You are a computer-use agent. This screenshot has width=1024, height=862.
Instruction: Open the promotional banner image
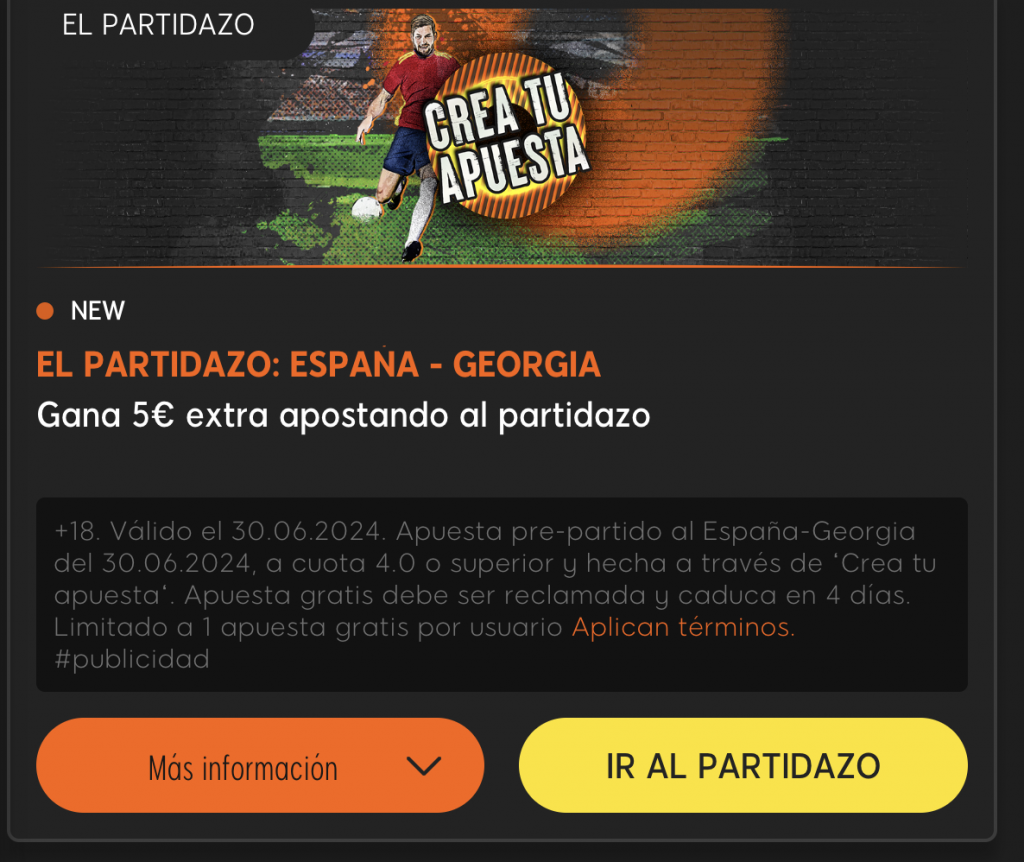502,136
